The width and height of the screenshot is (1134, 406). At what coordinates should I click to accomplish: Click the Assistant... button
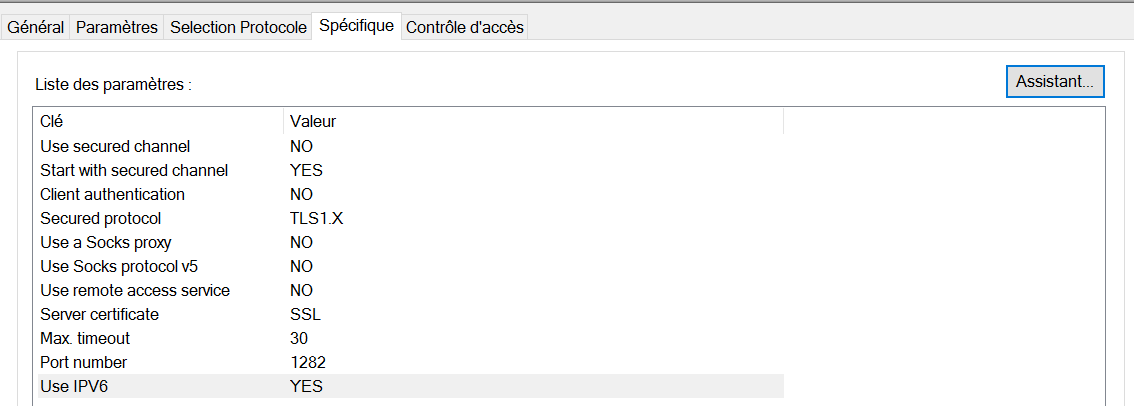click(x=1054, y=81)
